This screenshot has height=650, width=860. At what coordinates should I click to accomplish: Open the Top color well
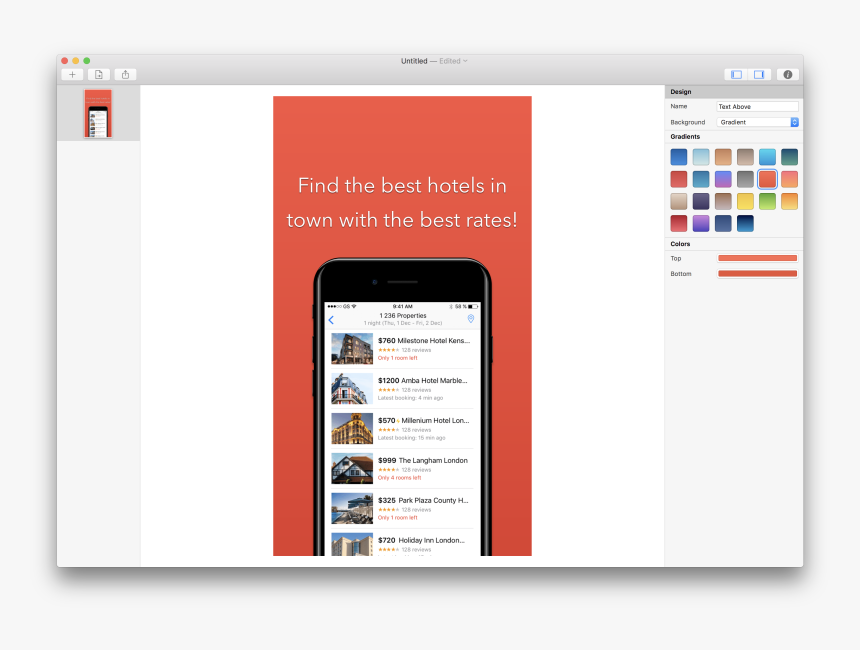tap(757, 258)
